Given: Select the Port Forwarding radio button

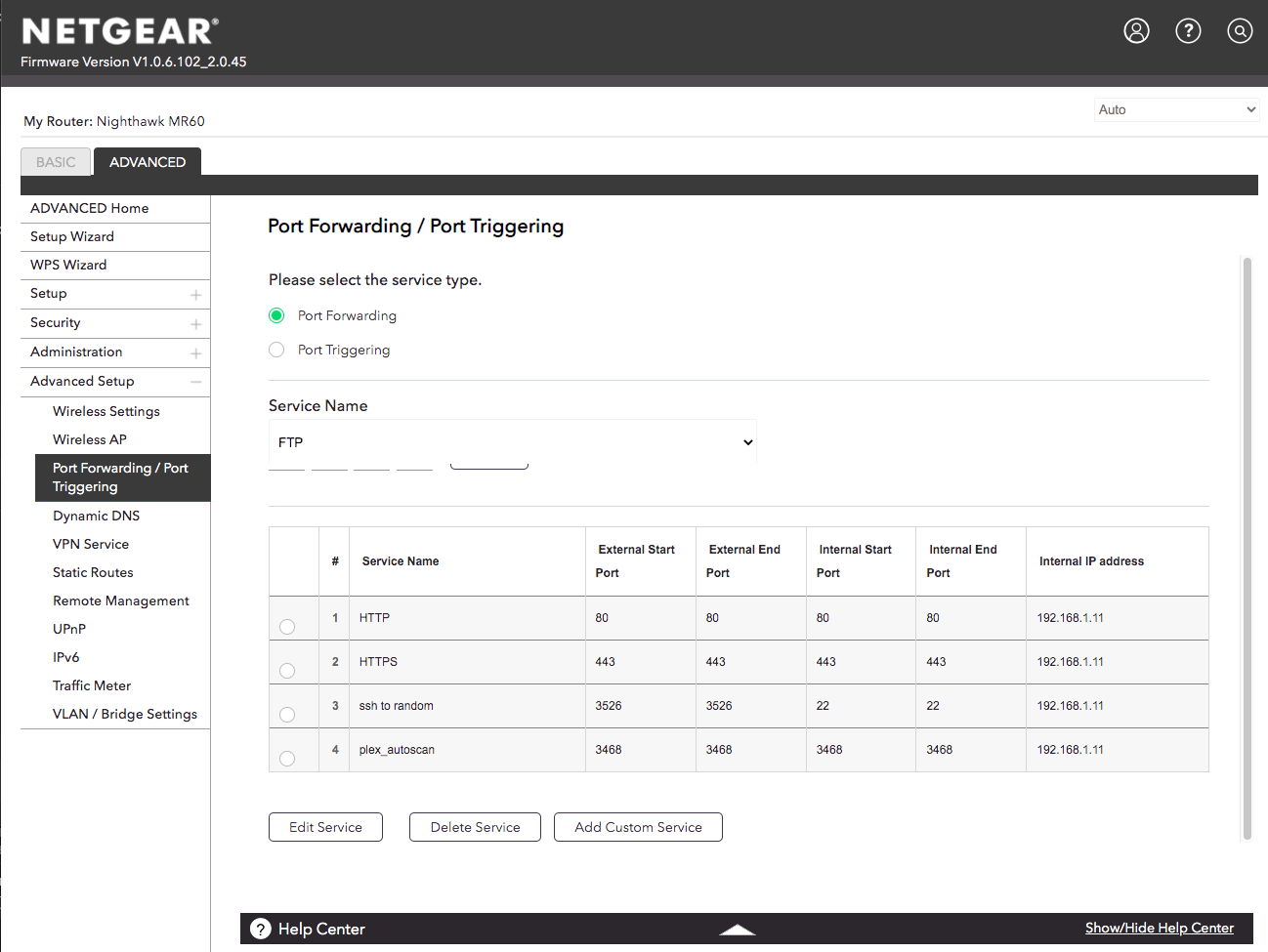Looking at the screenshot, I should point(276,315).
